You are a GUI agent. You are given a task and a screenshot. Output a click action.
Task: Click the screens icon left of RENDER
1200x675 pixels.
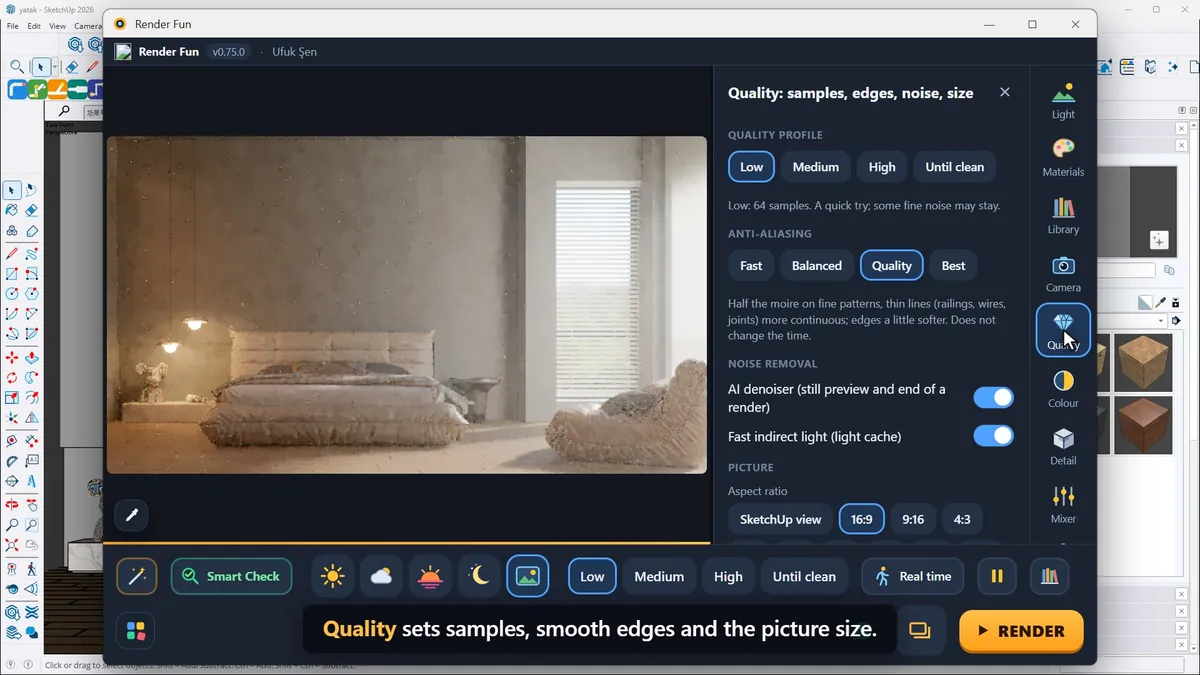(x=920, y=631)
